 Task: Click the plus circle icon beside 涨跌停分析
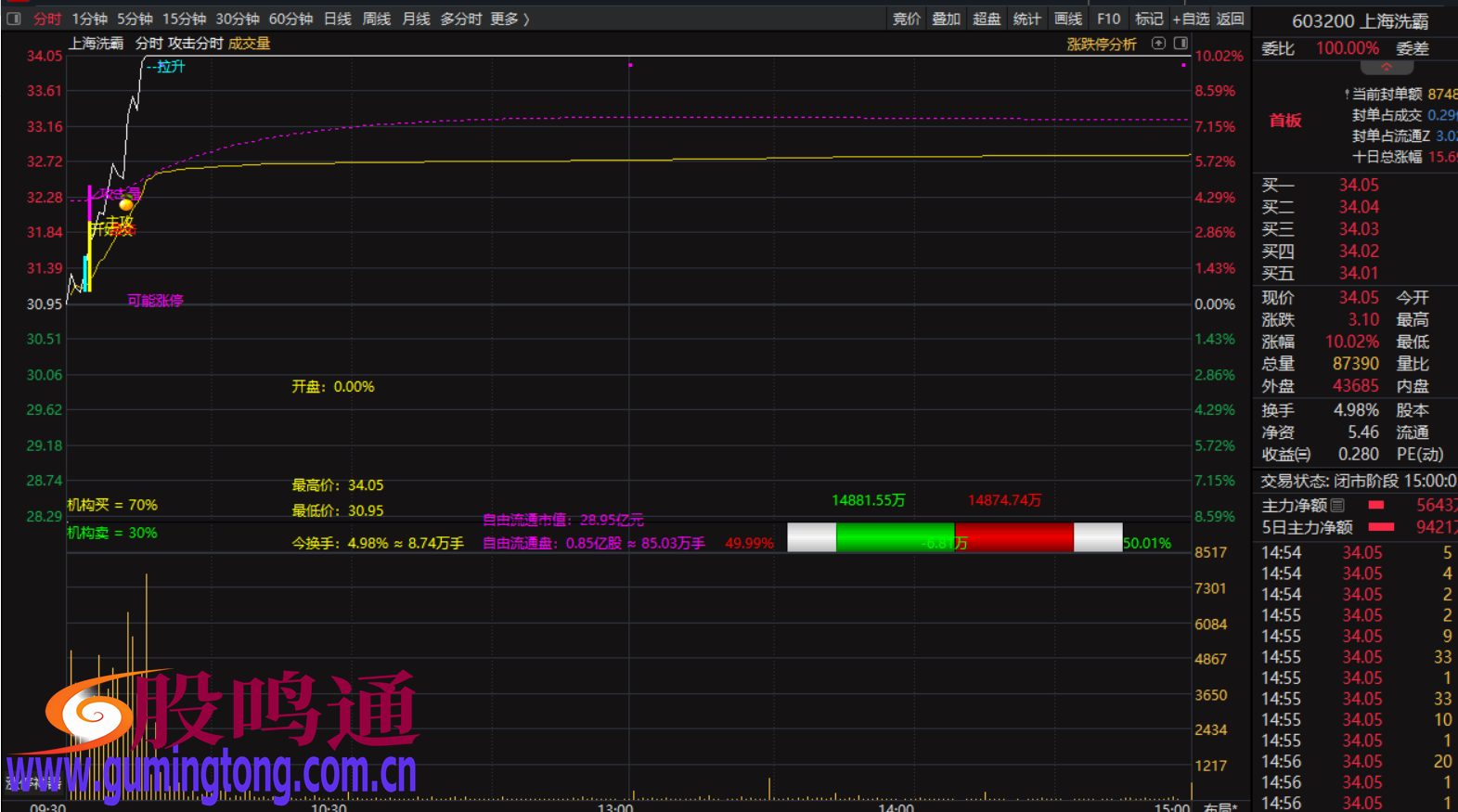coord(1158,44)
